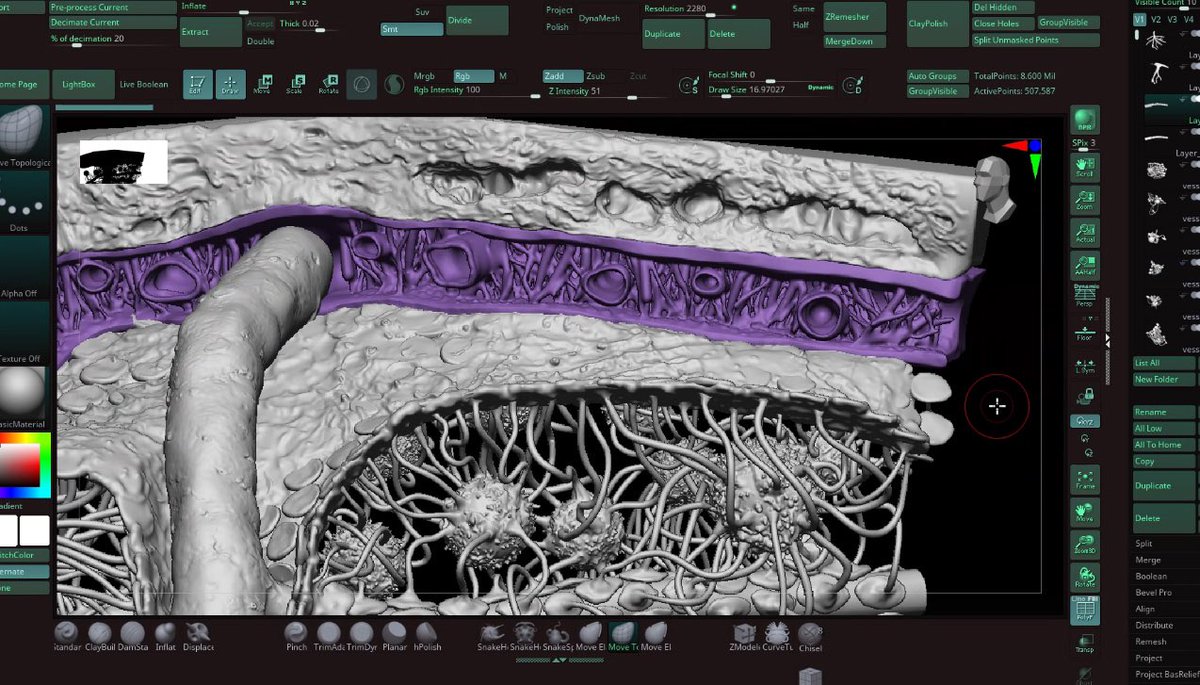Click the Divide button

tap(477, 20)
